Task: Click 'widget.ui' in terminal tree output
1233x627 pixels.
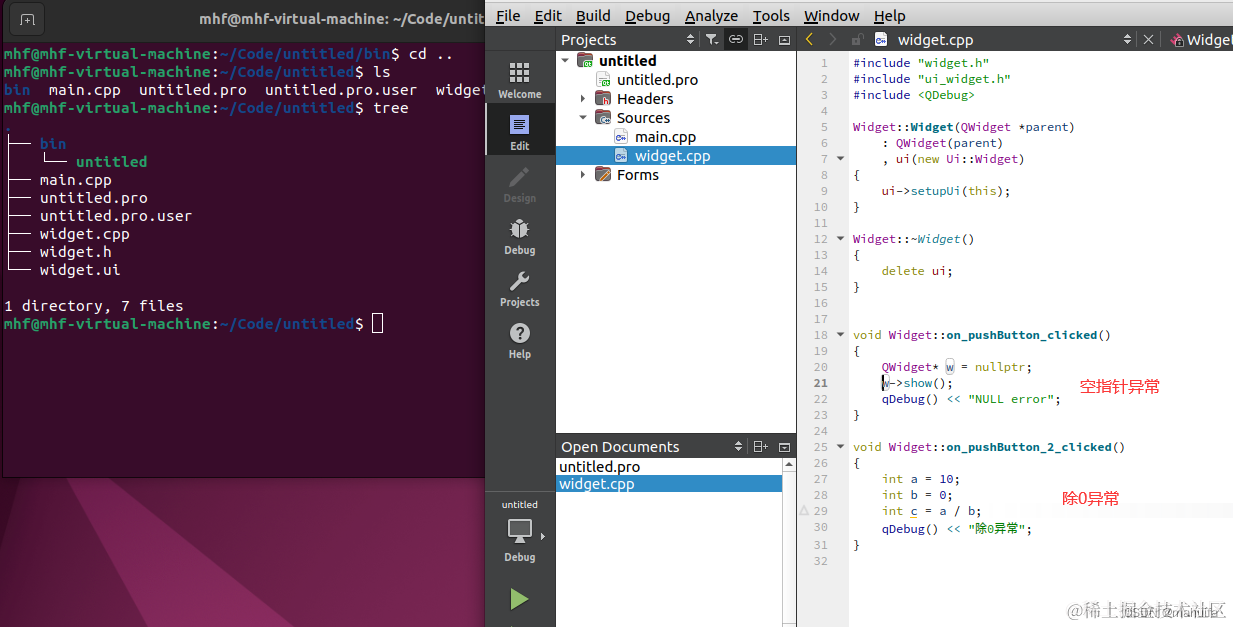Action: 80,270
